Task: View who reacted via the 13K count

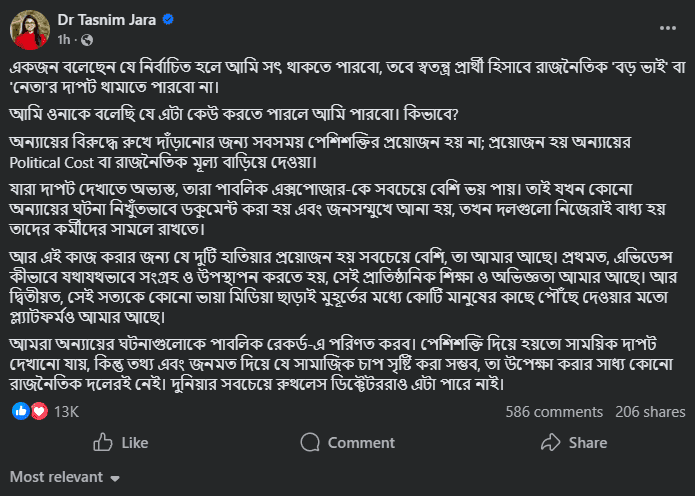Action: [x=66, y=411]
